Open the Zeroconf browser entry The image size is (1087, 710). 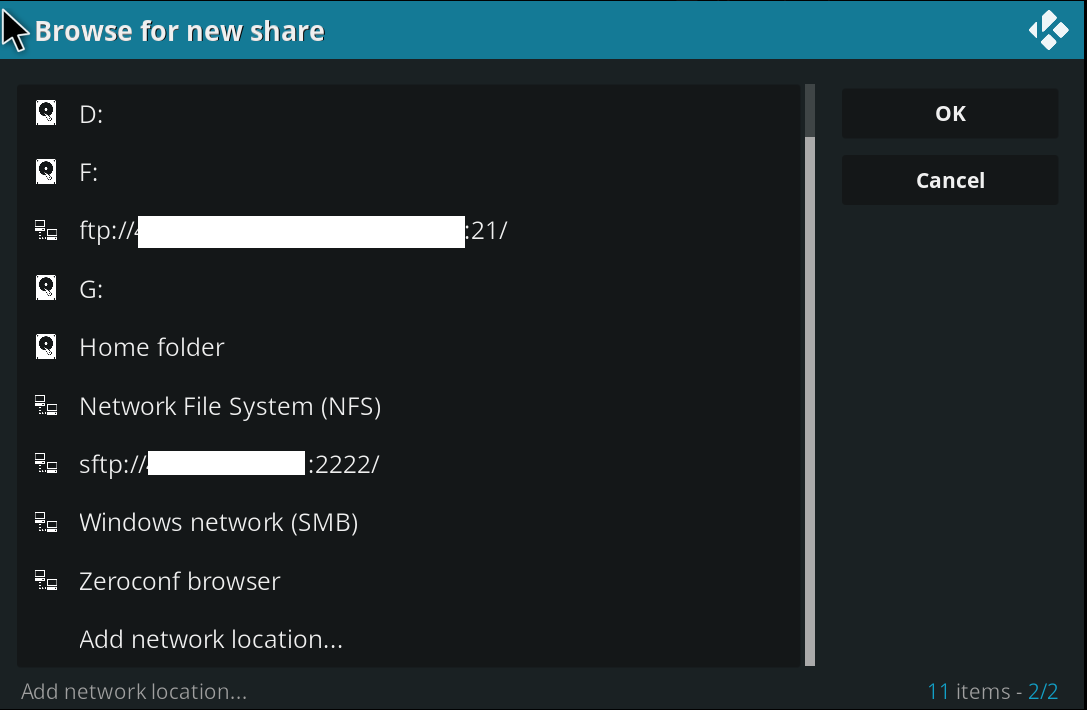(x=179, y=580)
